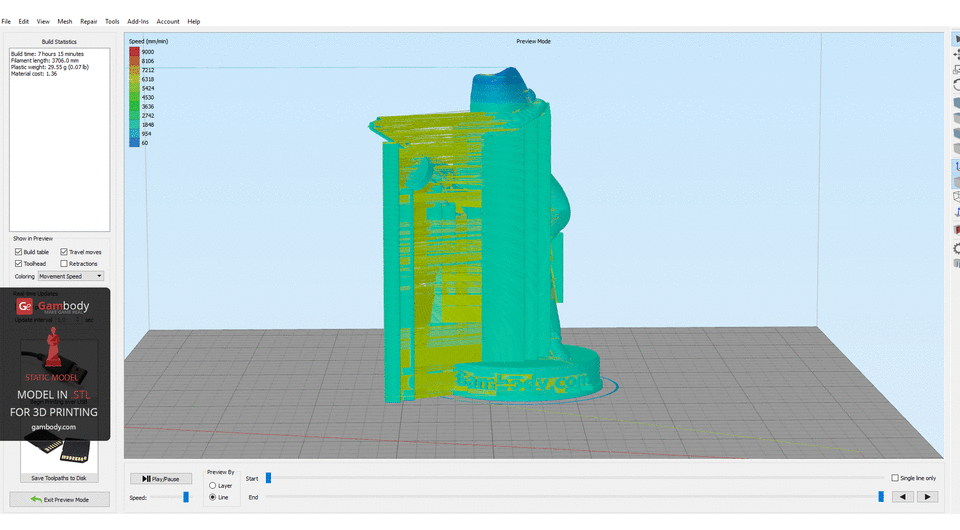The image size is (960, 530).
Task: Open the Add-Ins menu
Action: point(138,21)
